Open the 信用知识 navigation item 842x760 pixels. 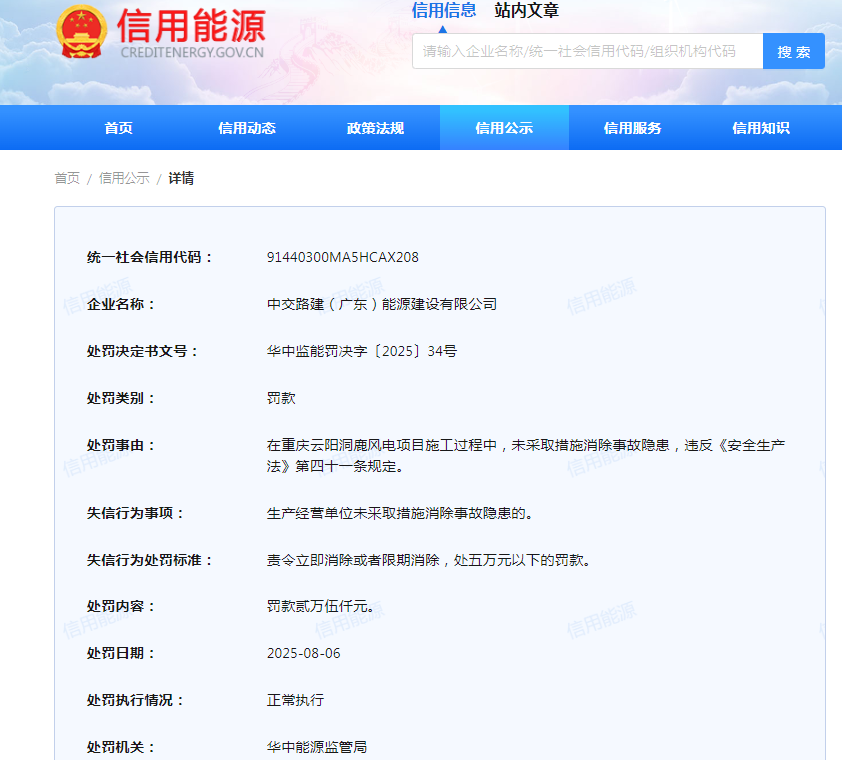tap(761, 128)
